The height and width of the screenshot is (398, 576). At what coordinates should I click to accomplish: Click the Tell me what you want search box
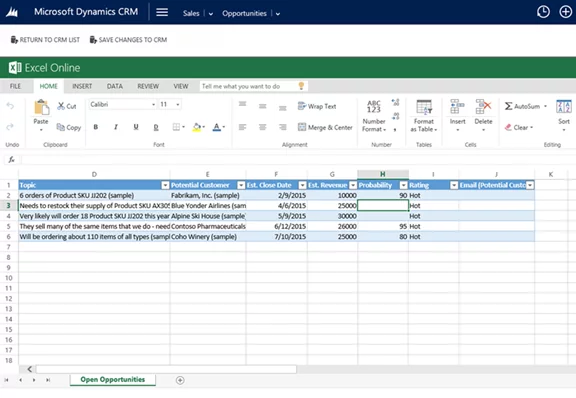pyautogui.click(x=253, y=86)
